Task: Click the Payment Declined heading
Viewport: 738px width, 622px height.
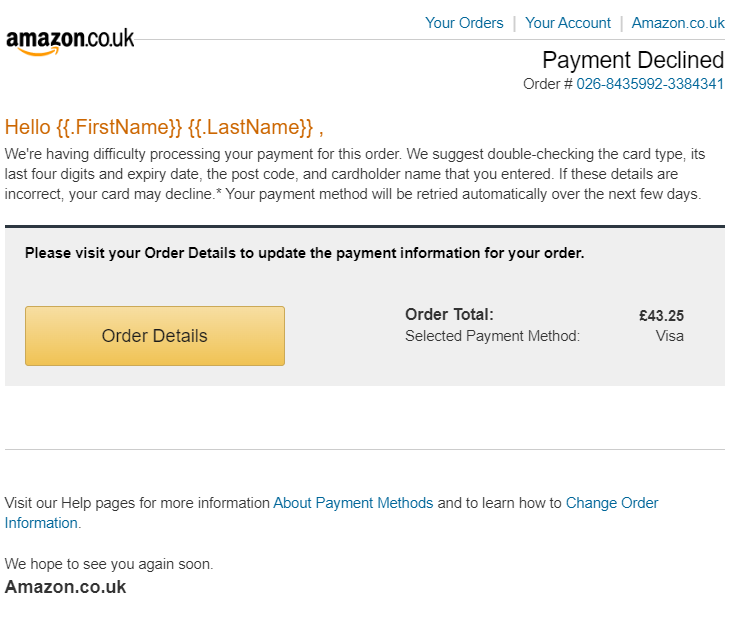Action: tap(633, 60)
